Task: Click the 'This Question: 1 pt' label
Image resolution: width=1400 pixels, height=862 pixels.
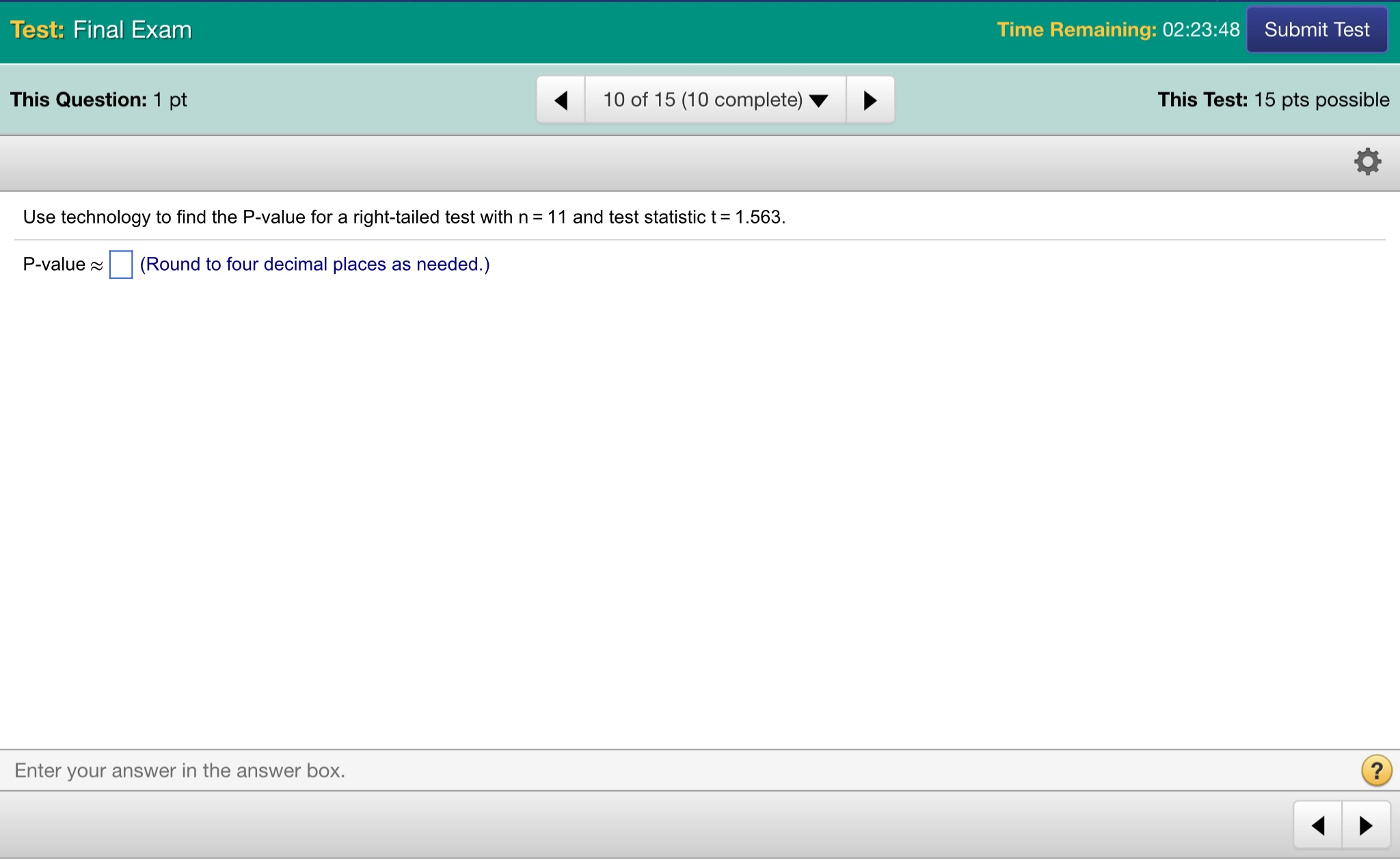Action: tap(98, 100)
